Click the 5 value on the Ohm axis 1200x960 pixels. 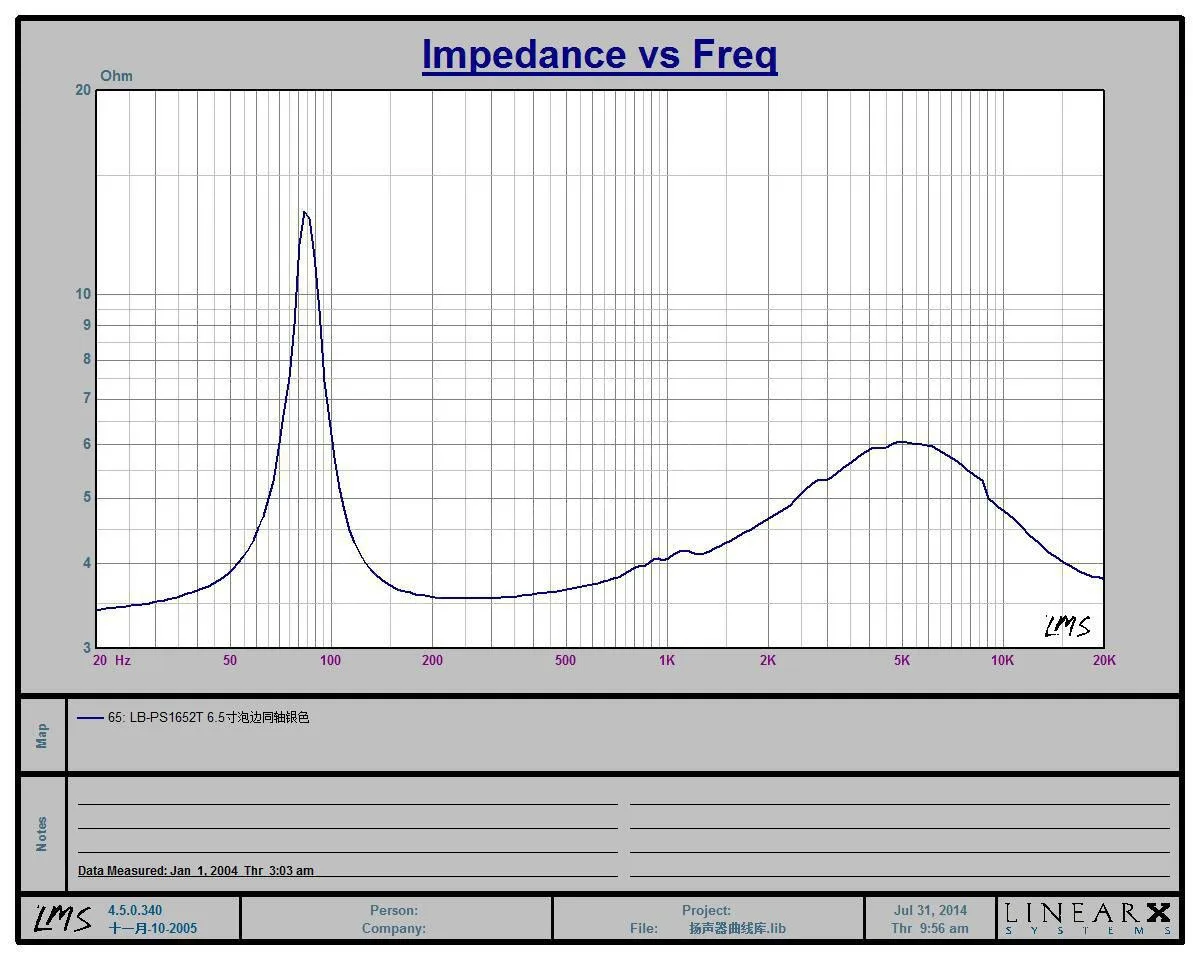pyautogui.click(x=87, y=497)
